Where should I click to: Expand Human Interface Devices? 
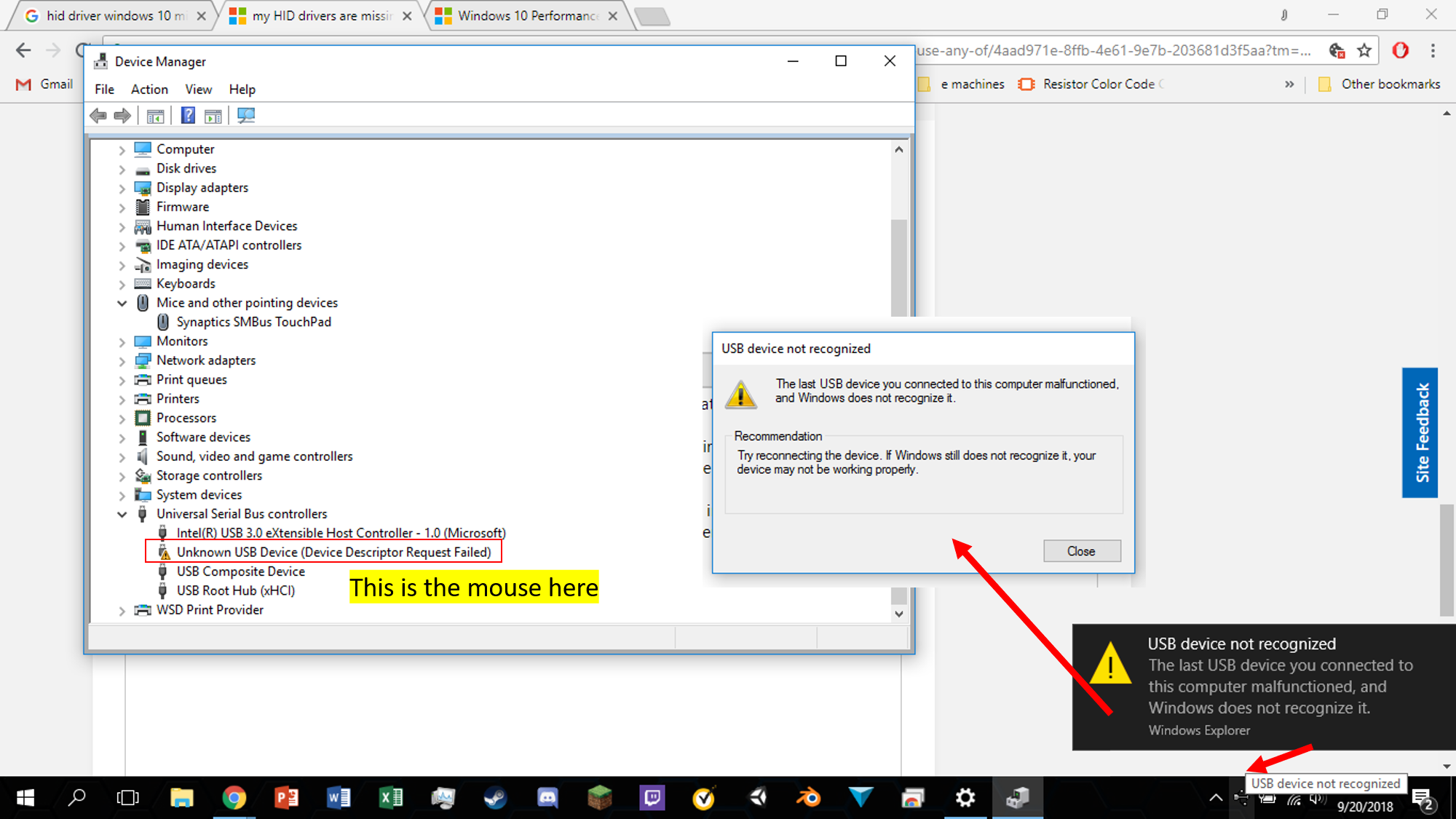tap(122, 226)
